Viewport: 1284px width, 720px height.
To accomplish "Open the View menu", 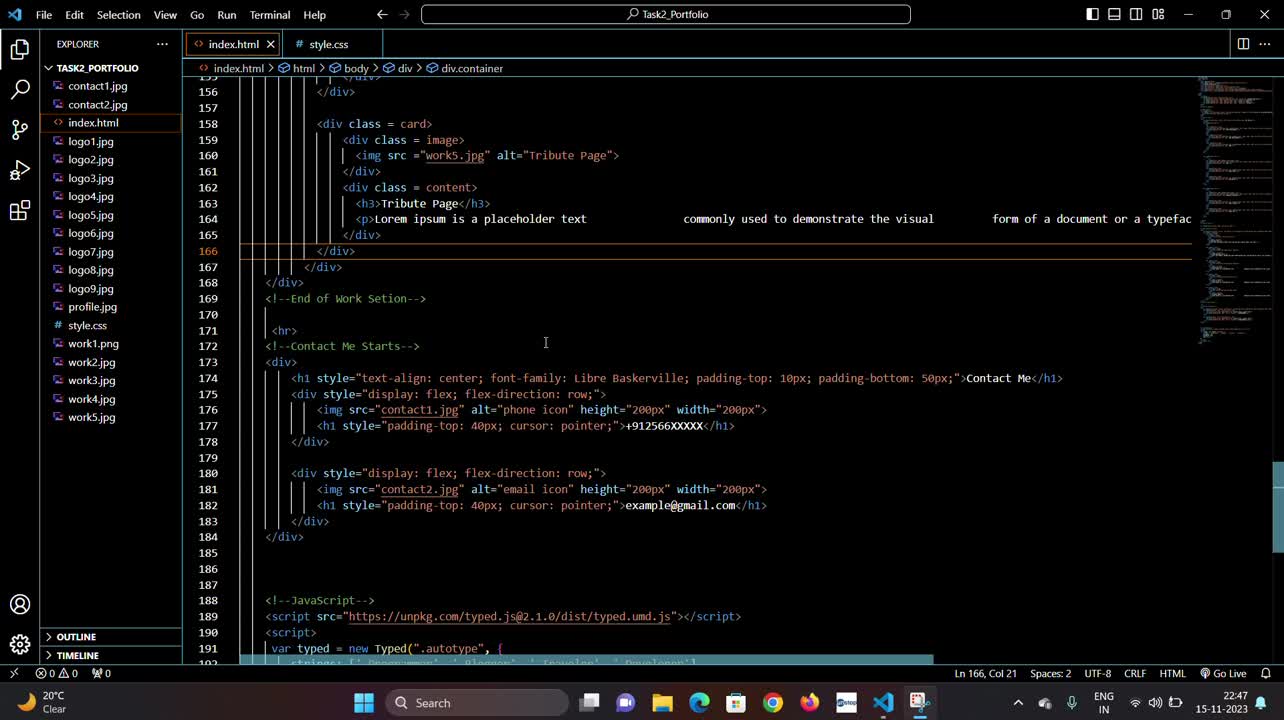I will click(x=165, y=14).
